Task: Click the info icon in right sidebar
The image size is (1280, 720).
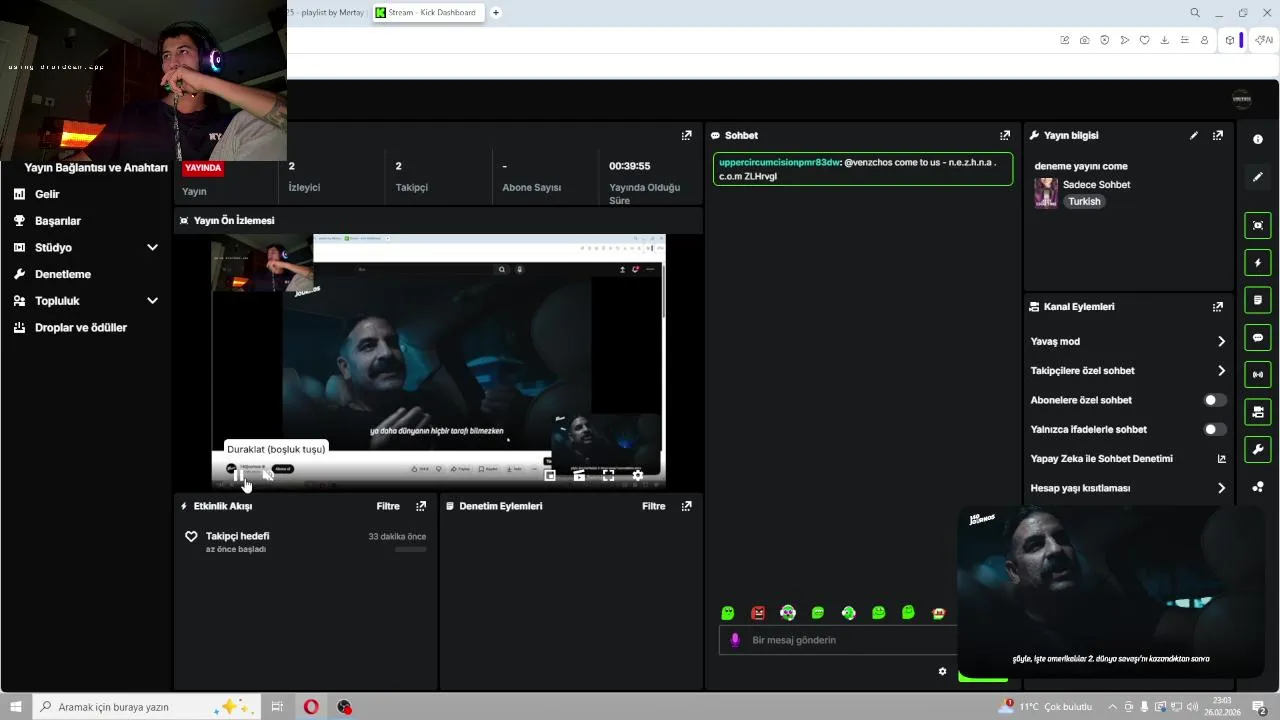Action: (x=1258, y=139)
